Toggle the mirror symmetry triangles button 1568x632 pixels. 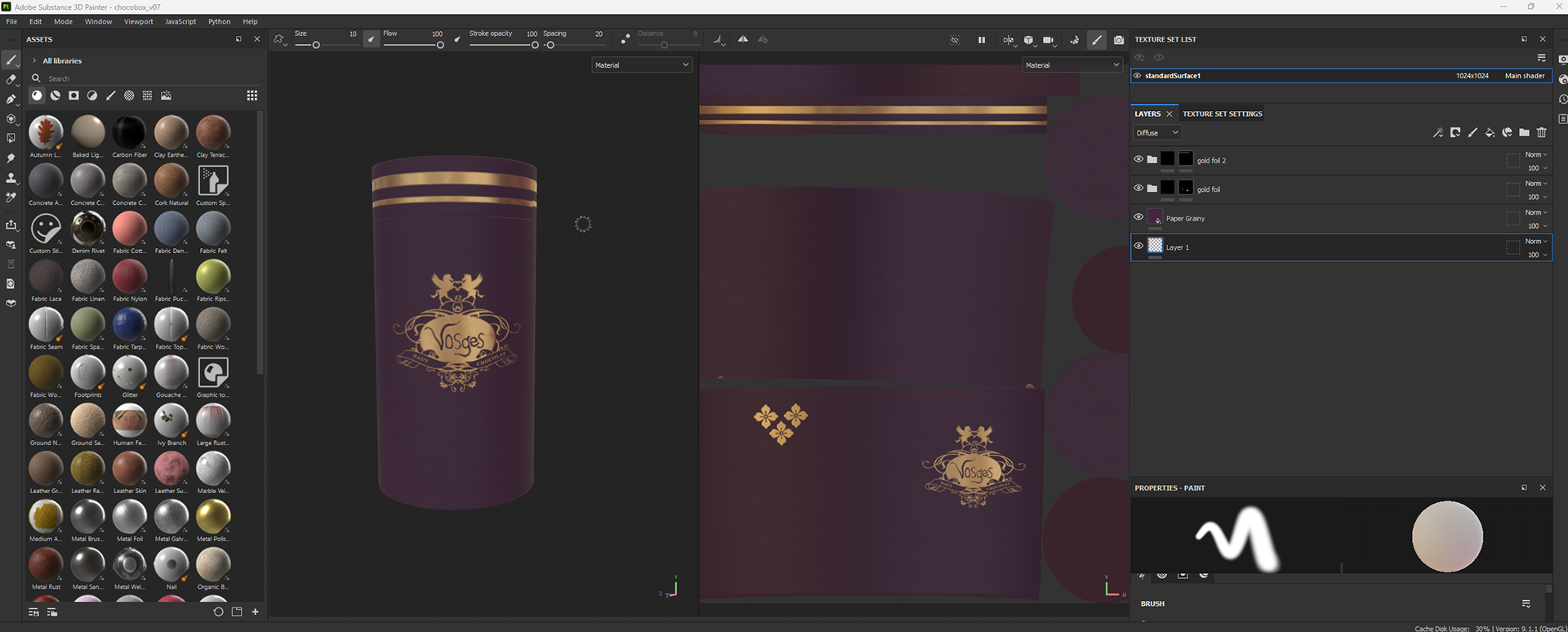pyautogui.click(x=742, y=38)
